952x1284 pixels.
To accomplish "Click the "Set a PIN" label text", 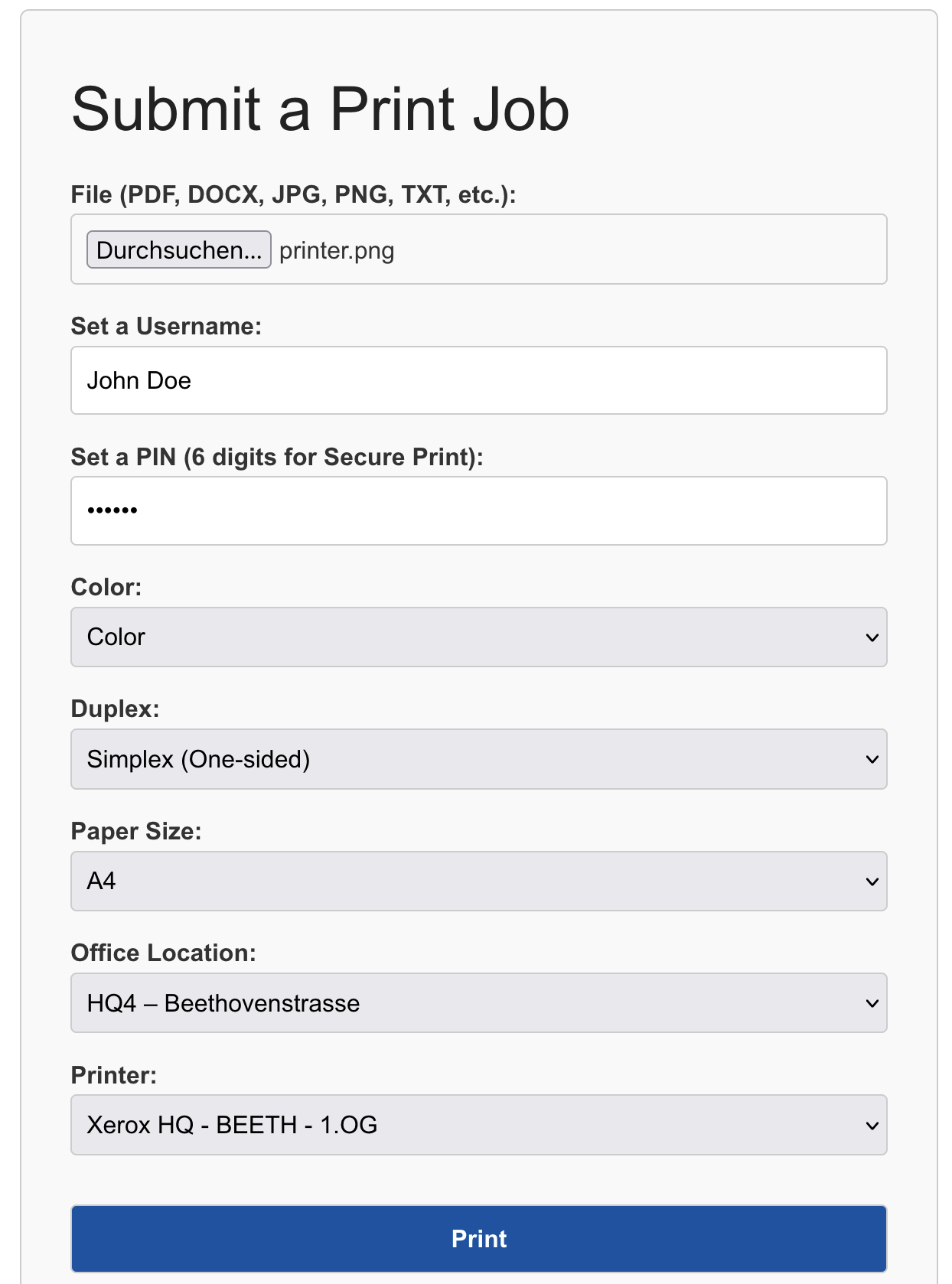I will (x=276, y=457).
